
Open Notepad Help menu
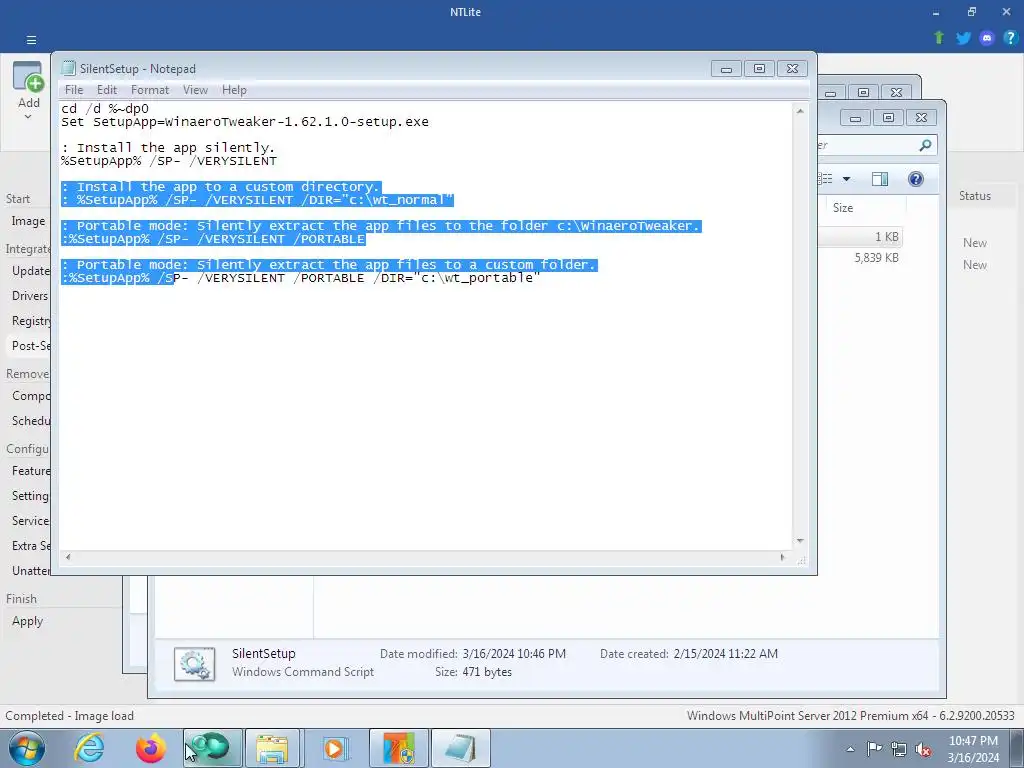[x=234, y=90]
